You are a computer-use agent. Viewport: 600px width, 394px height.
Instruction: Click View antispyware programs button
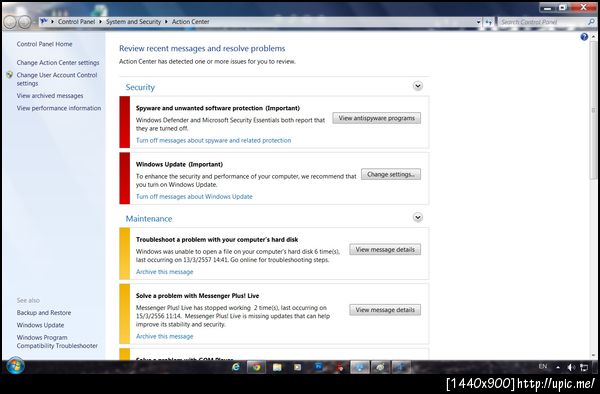[377, 118]
